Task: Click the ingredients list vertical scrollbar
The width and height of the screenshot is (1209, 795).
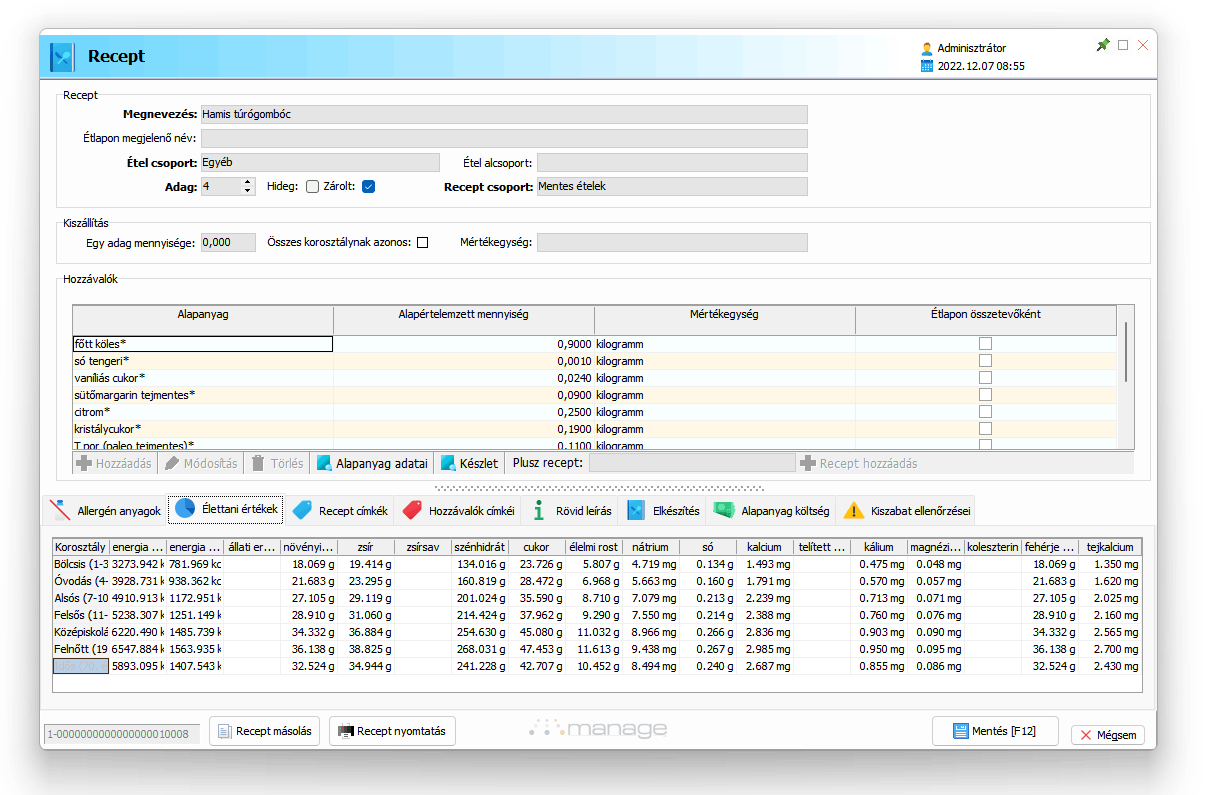Action: click(x=1127, y=352)
